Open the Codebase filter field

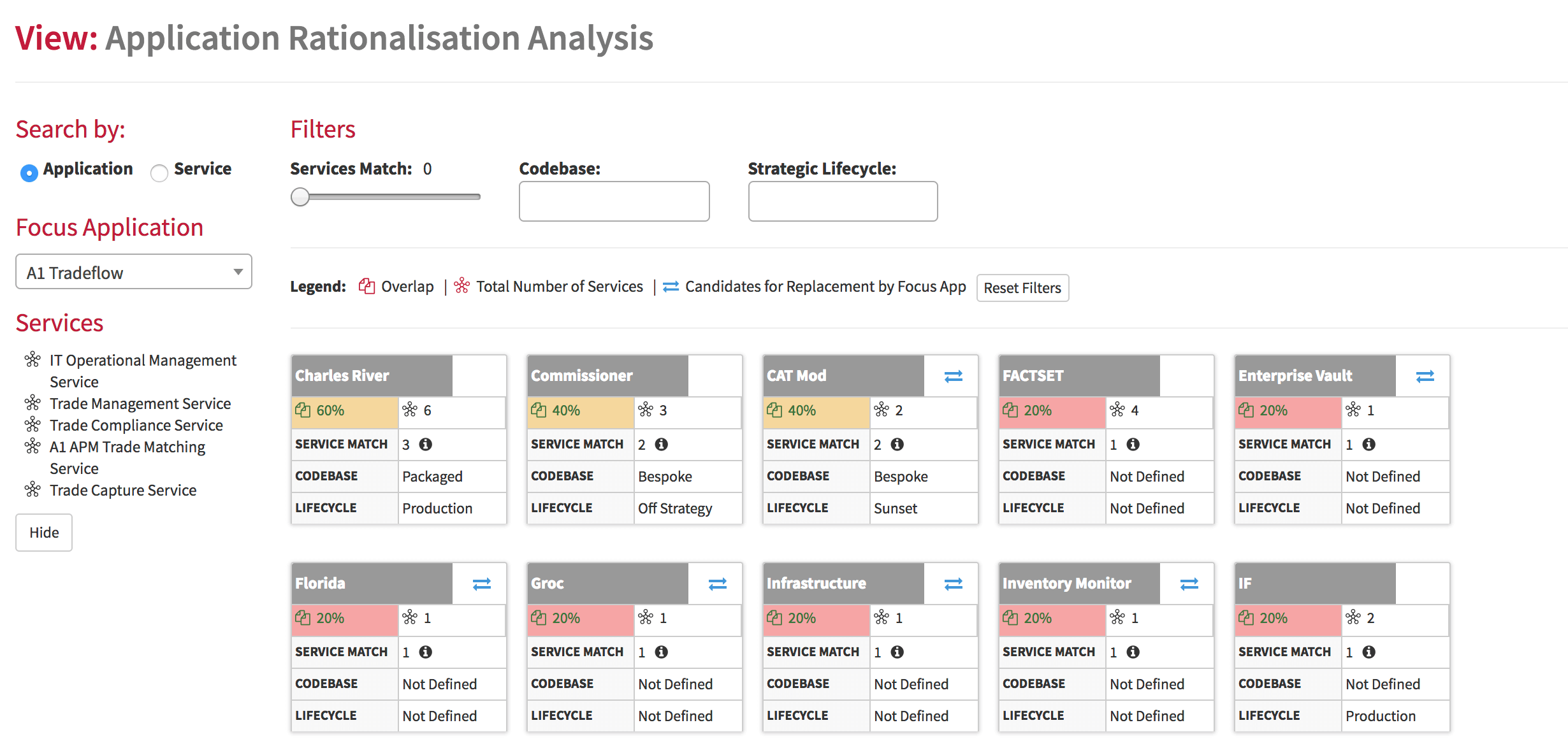(614, 201)
